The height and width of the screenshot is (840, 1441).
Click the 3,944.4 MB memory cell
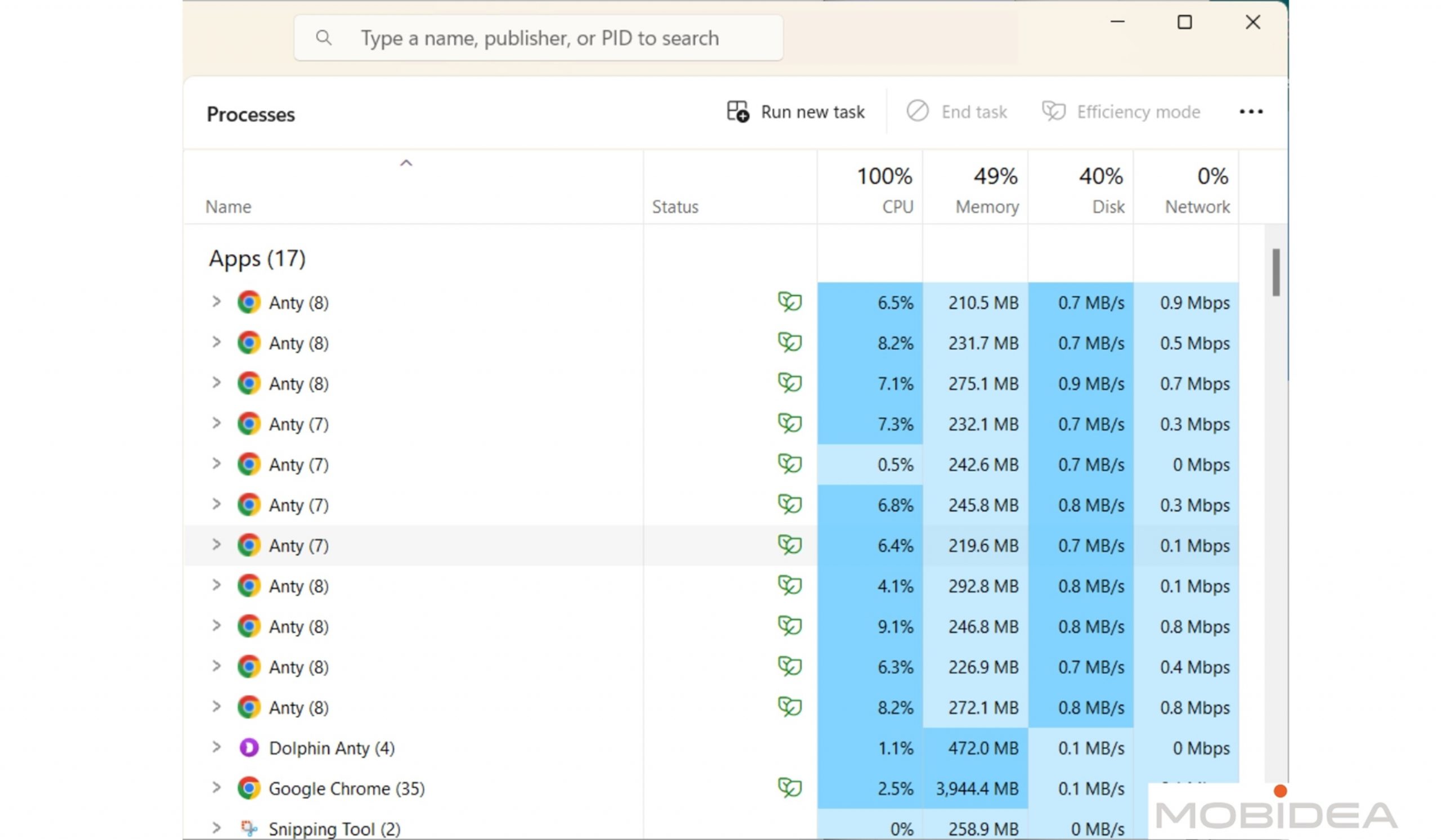tap(975, 789)
